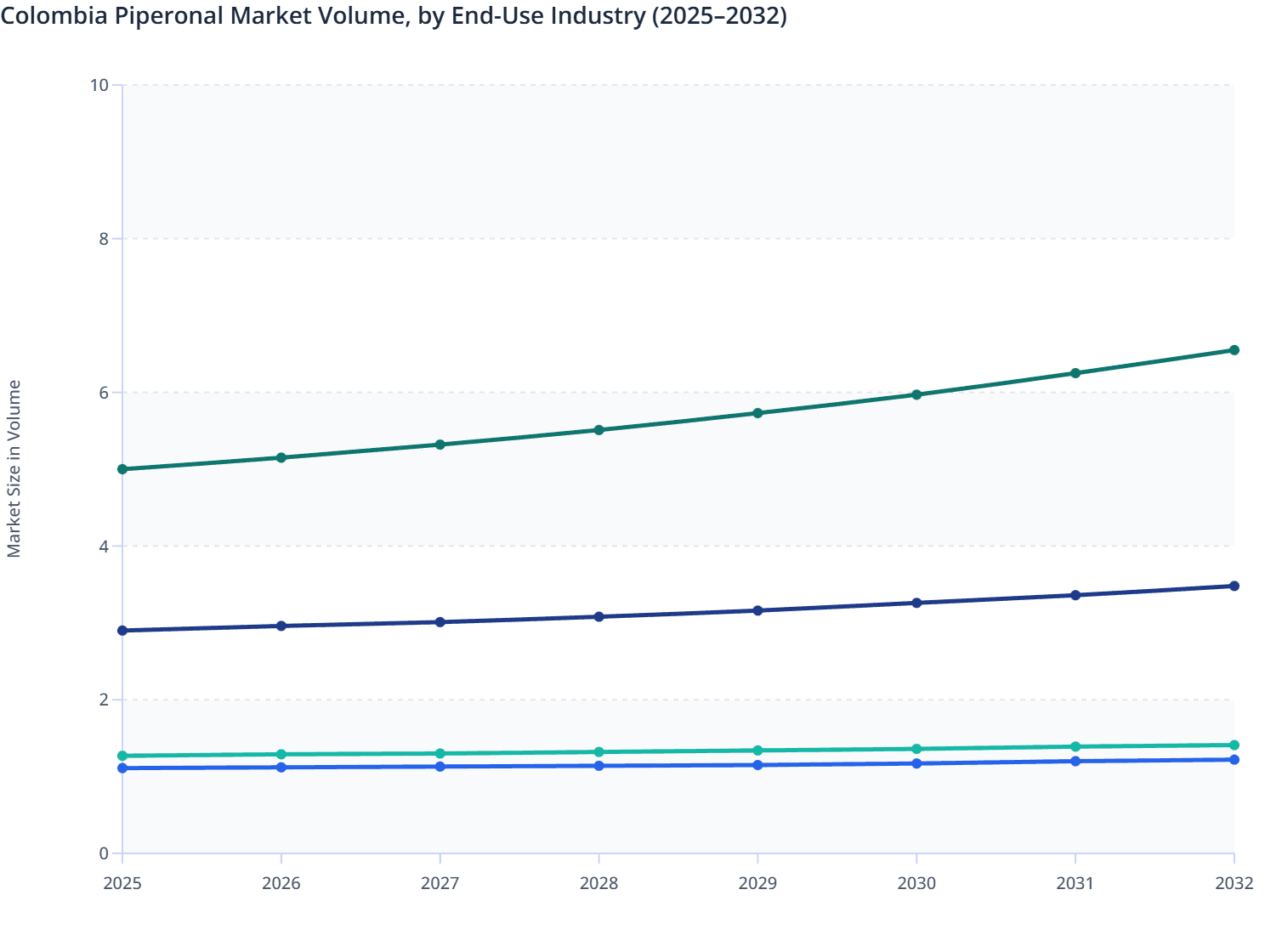Click the 2027 marker on the blue series
The height and width of the screenshot is (952, 1282).
click(440, 767)
